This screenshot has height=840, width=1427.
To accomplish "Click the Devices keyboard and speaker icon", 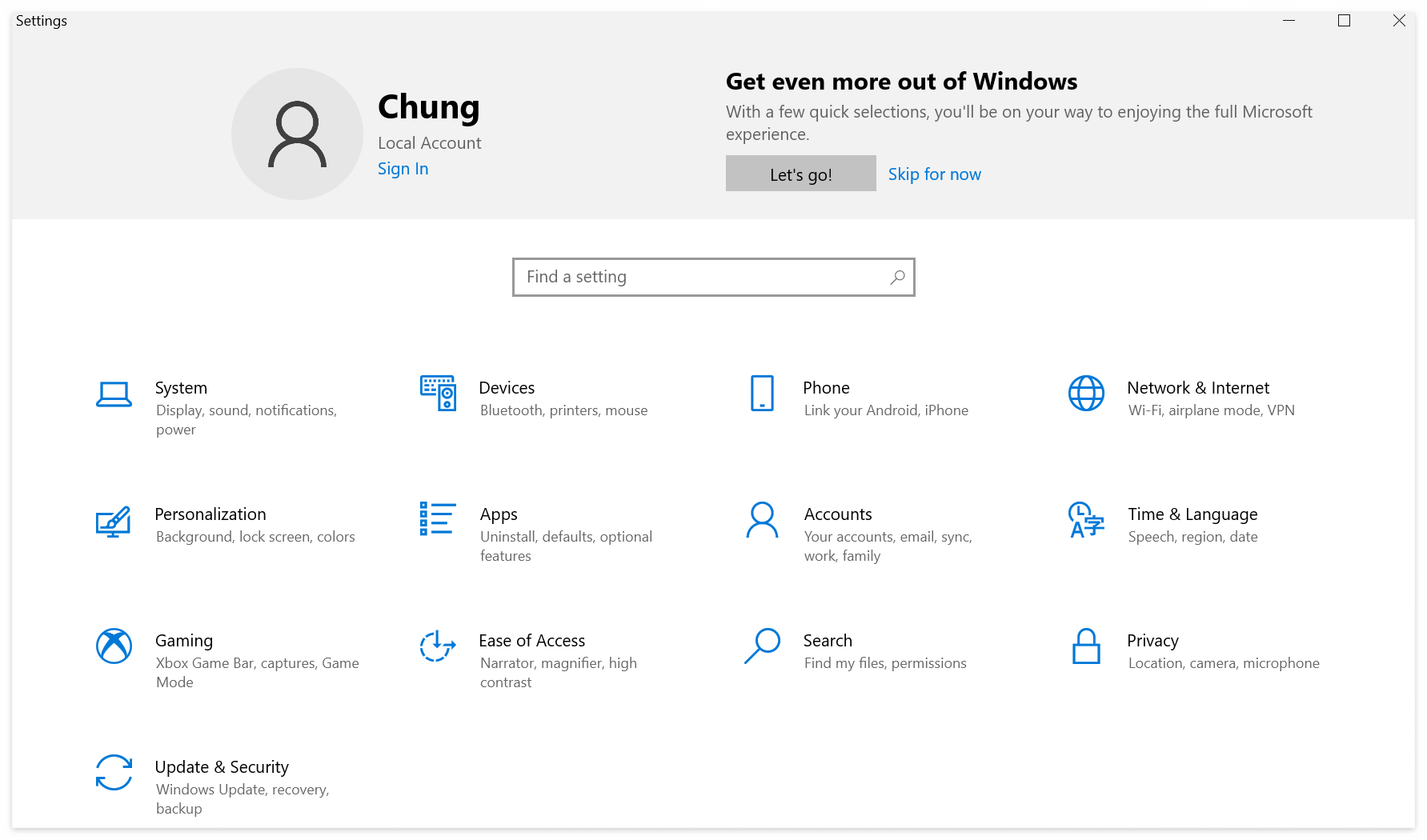I will pyautogui.click(x=438, y=393).
